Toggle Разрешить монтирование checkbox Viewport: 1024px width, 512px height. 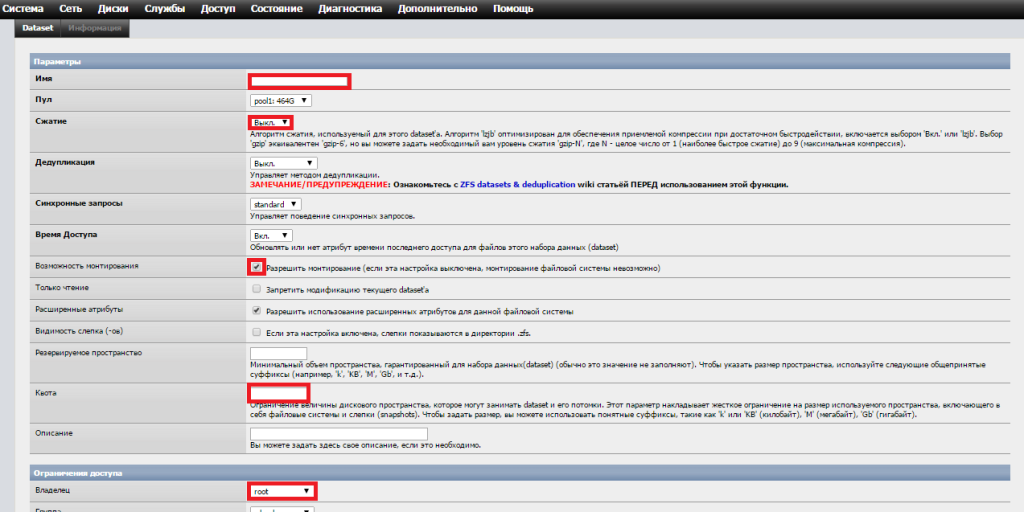point(258,267)
